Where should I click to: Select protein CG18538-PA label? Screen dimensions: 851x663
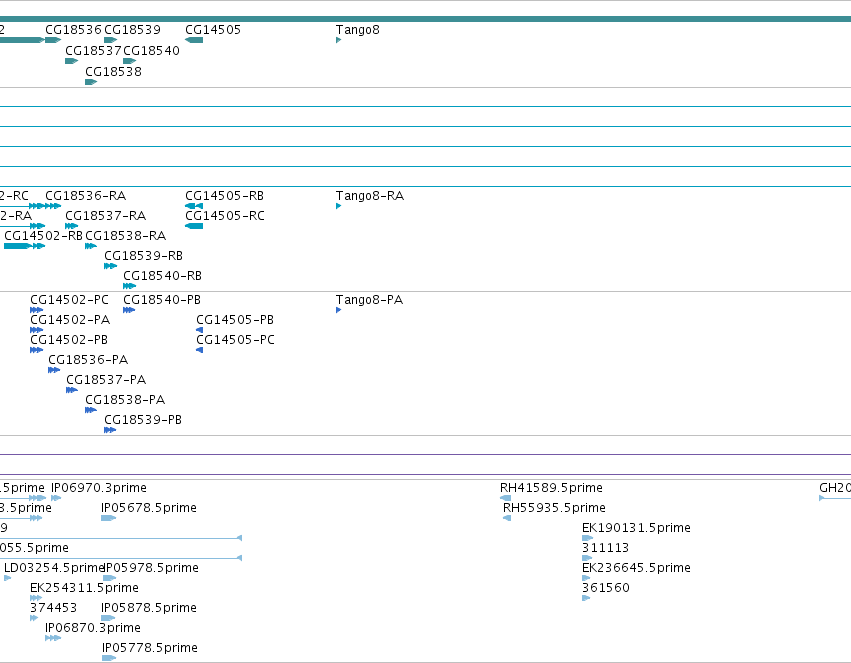point(125,400)
